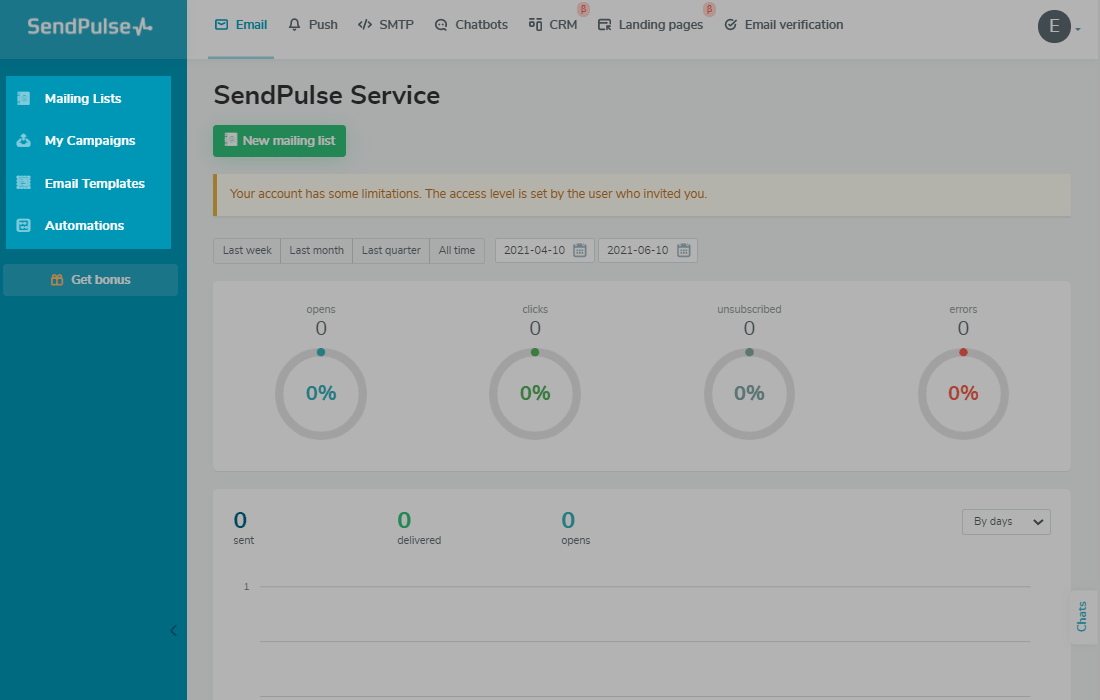Click the opens 0% progress ring
Viewport: 1100px width, 700px height.
[x=321, y=394]
